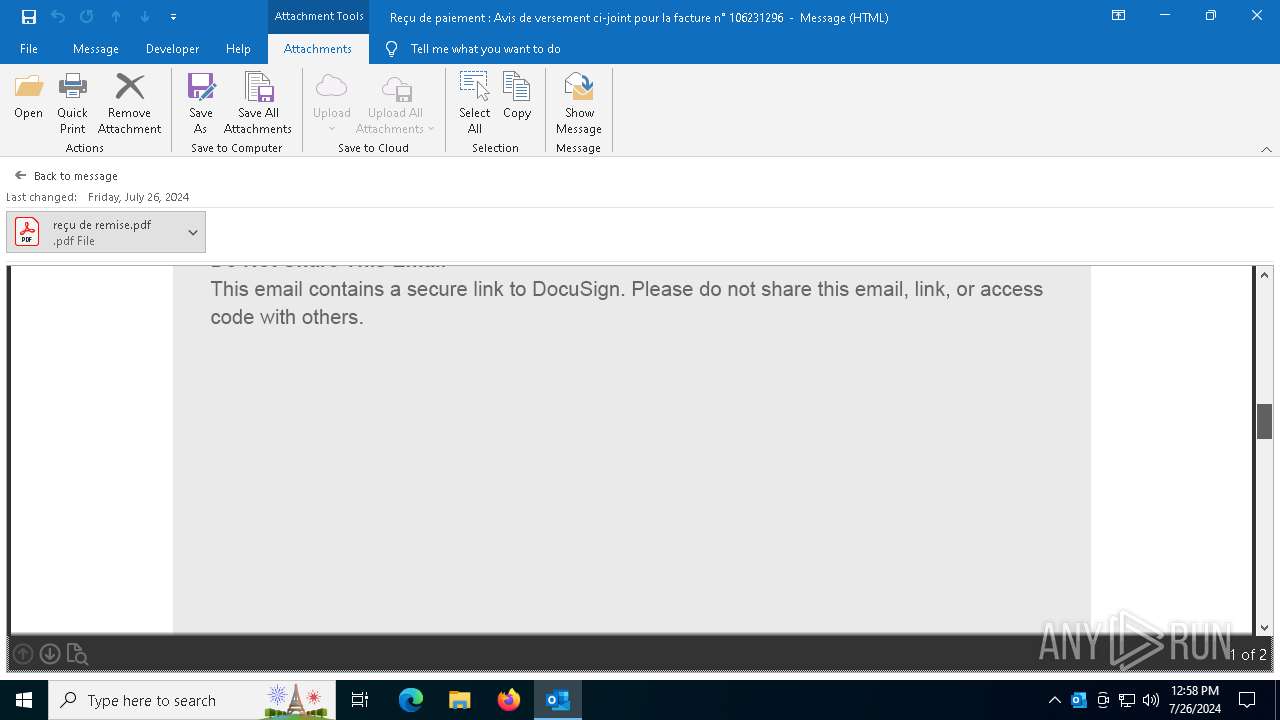Open the notification center icon
This screenshot has width=1280, height=720.
coord(1247,700)
